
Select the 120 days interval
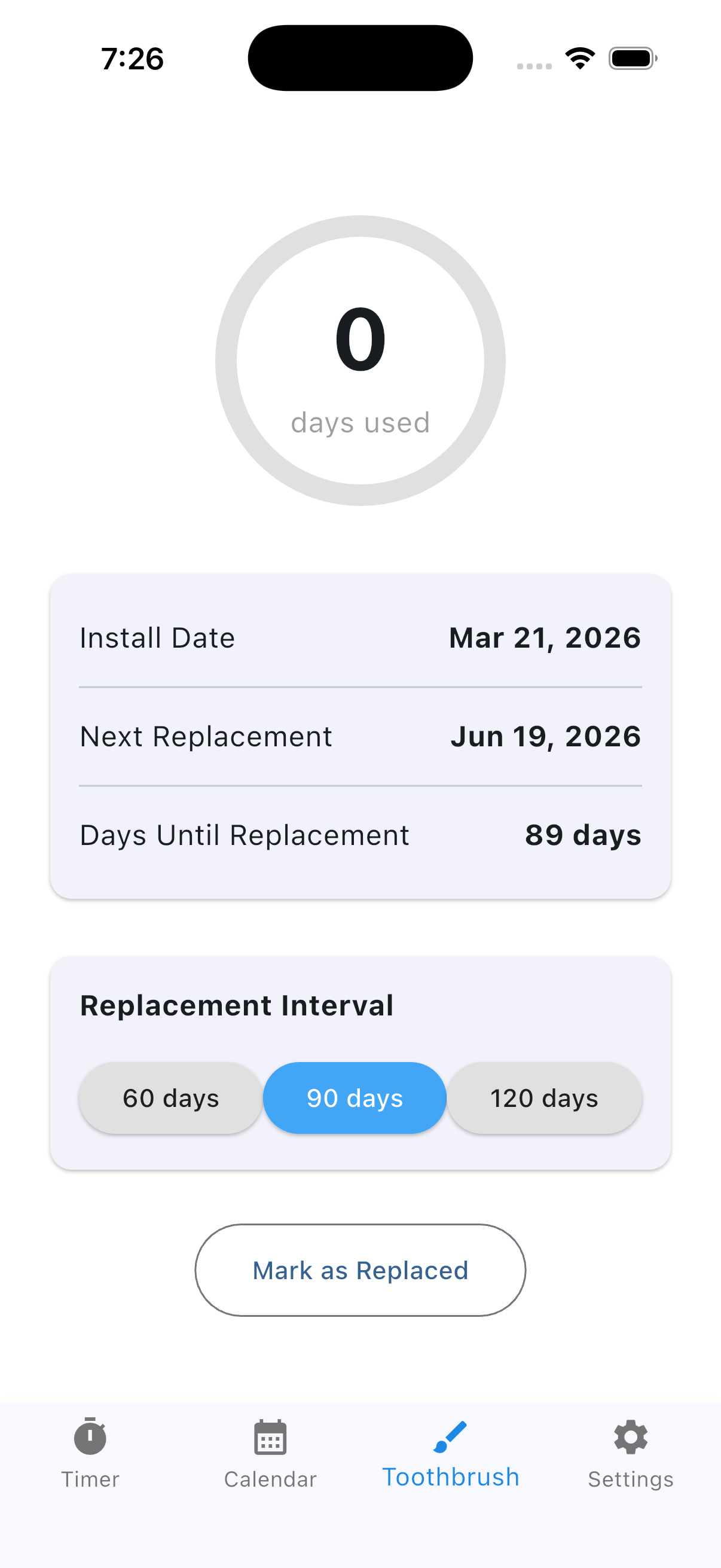point(545,1098)
